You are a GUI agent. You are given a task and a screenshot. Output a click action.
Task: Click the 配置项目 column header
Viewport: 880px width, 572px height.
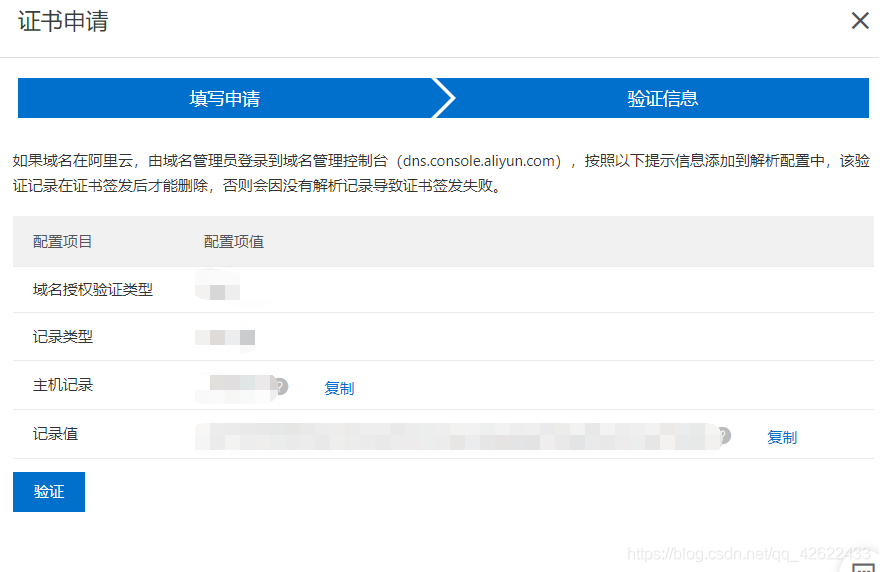coord(63,242)
